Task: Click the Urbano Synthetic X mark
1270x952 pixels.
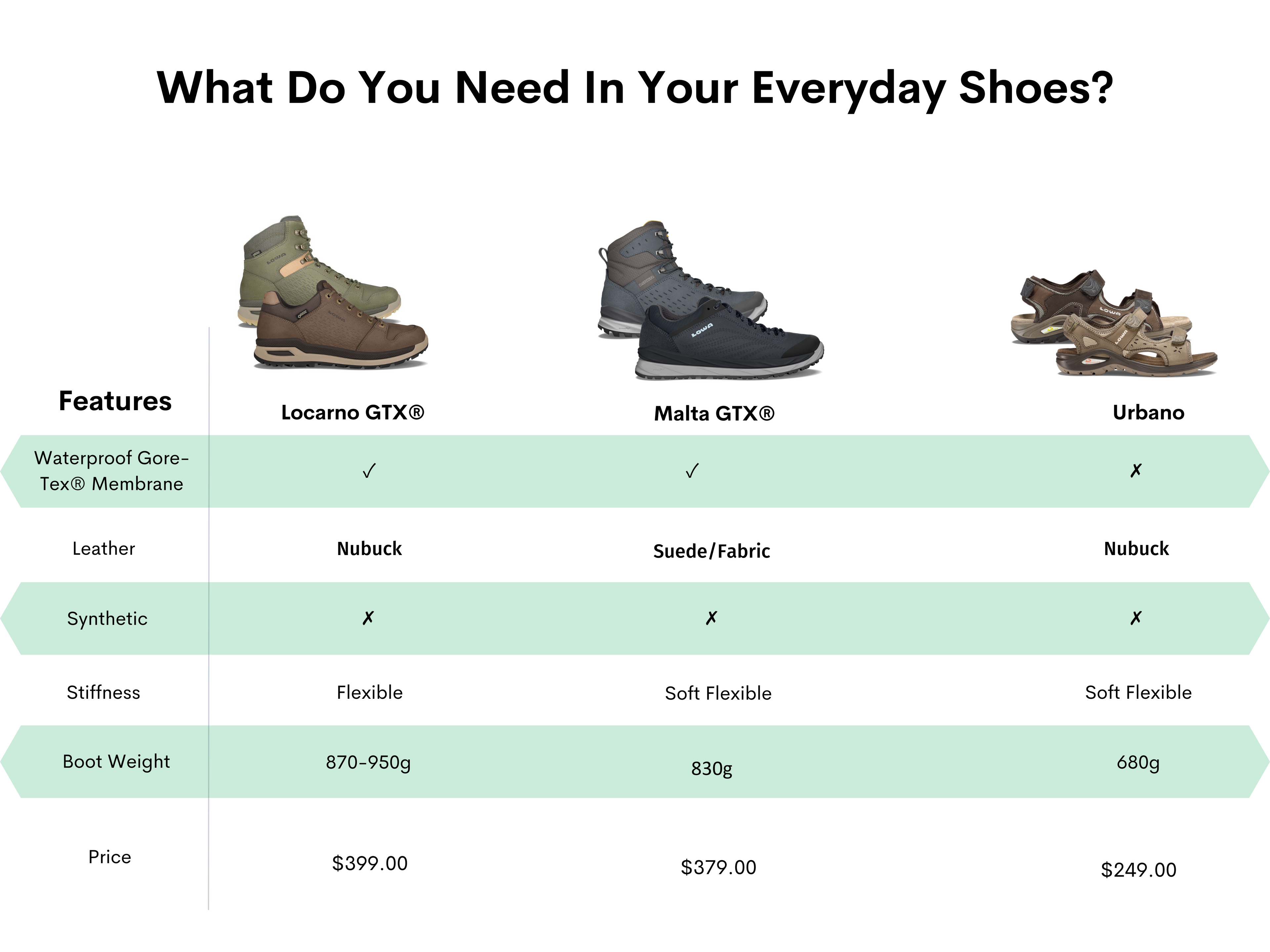Action: tap(1136, 618)
